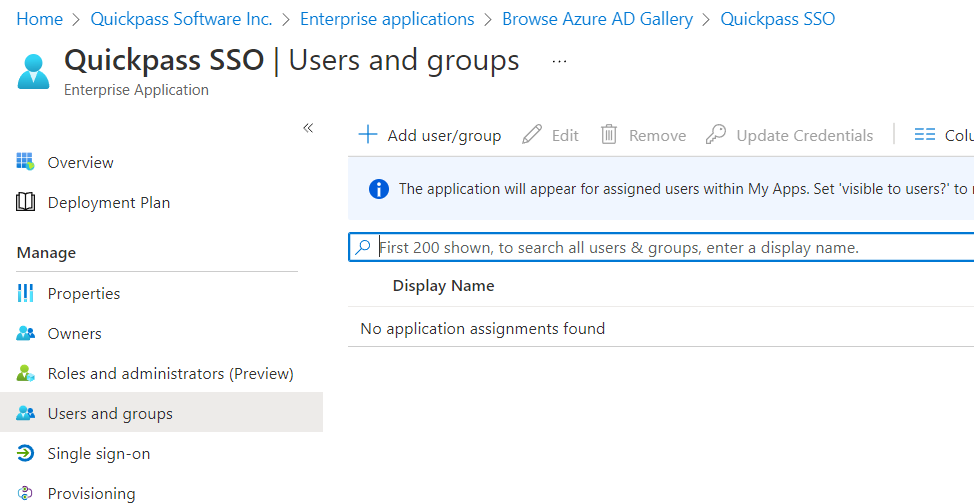Open Browse Azure AD Gallery breadcrumb
The height and width of the screenshot is (503, 974).
[x=598, y=19]
